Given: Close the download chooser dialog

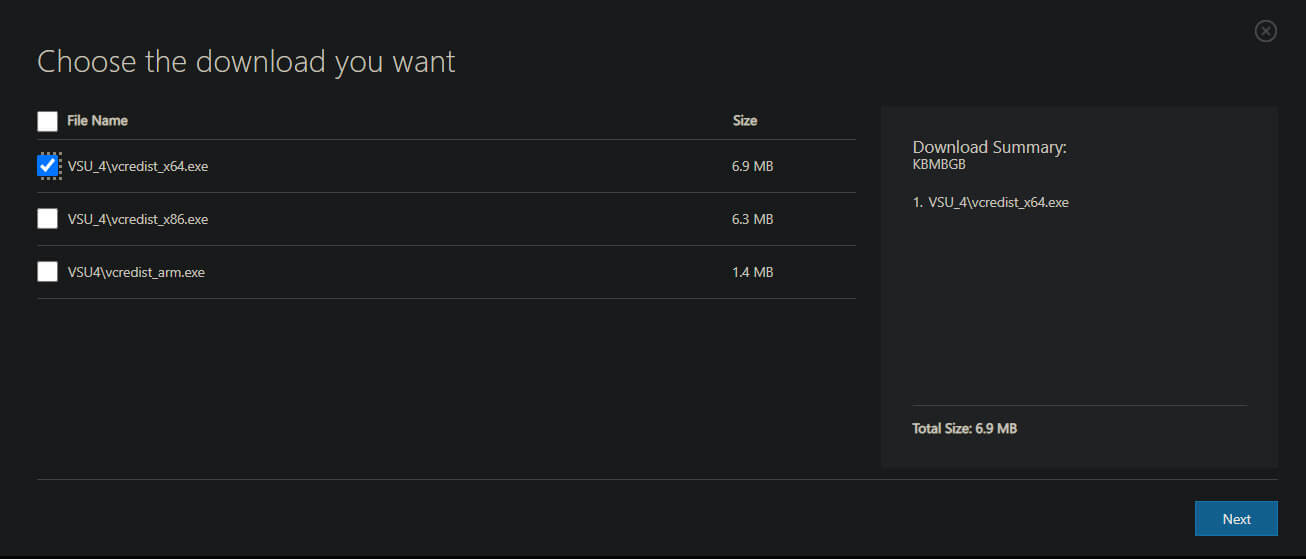Looking at the screenshot, I should [1265, 31].
